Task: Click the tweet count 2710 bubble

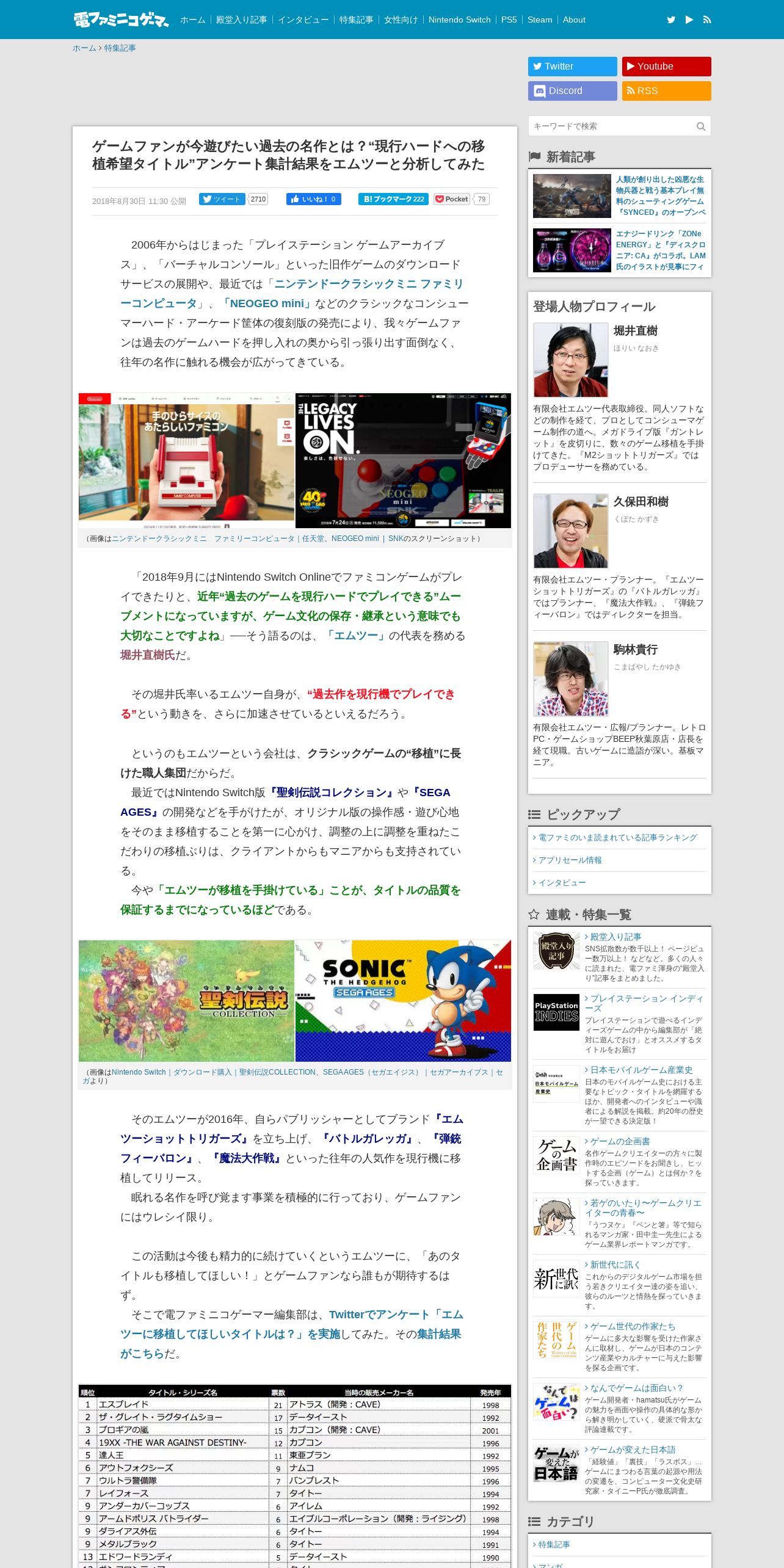Action: [x=258, y=199]
